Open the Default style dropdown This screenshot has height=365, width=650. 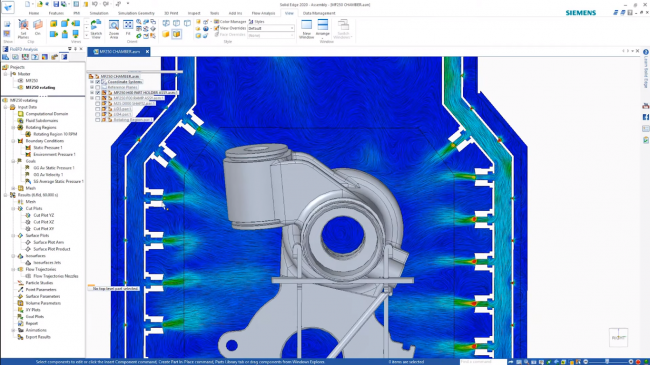271,28
